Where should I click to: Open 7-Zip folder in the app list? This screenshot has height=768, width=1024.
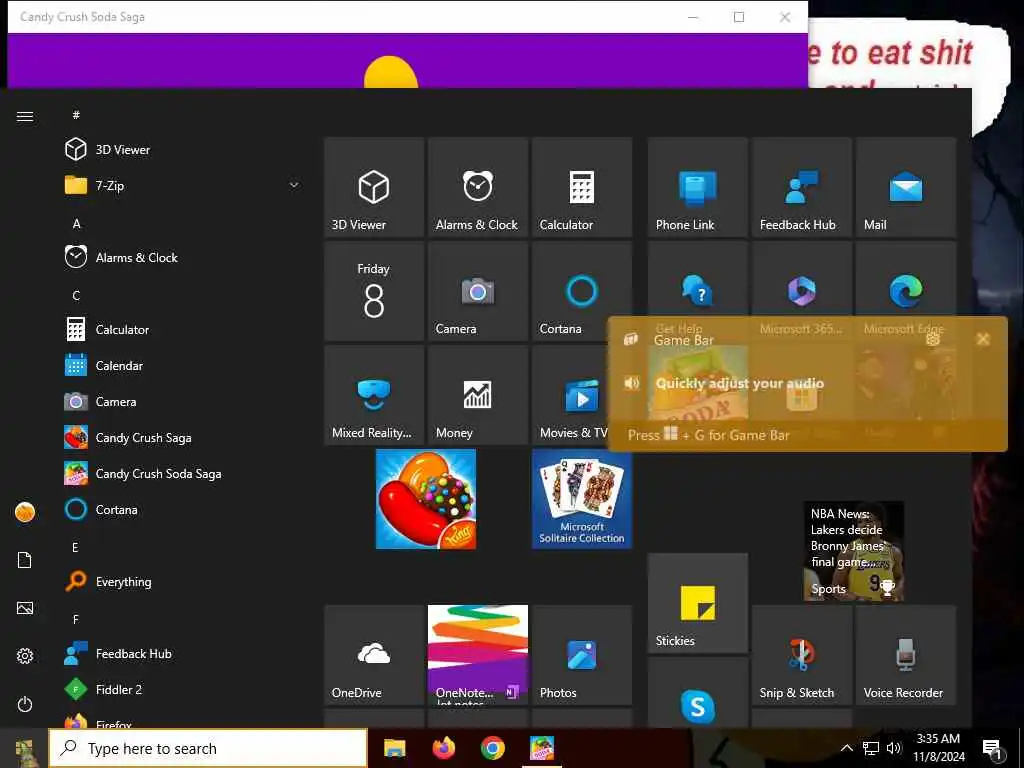coord(183,185)
